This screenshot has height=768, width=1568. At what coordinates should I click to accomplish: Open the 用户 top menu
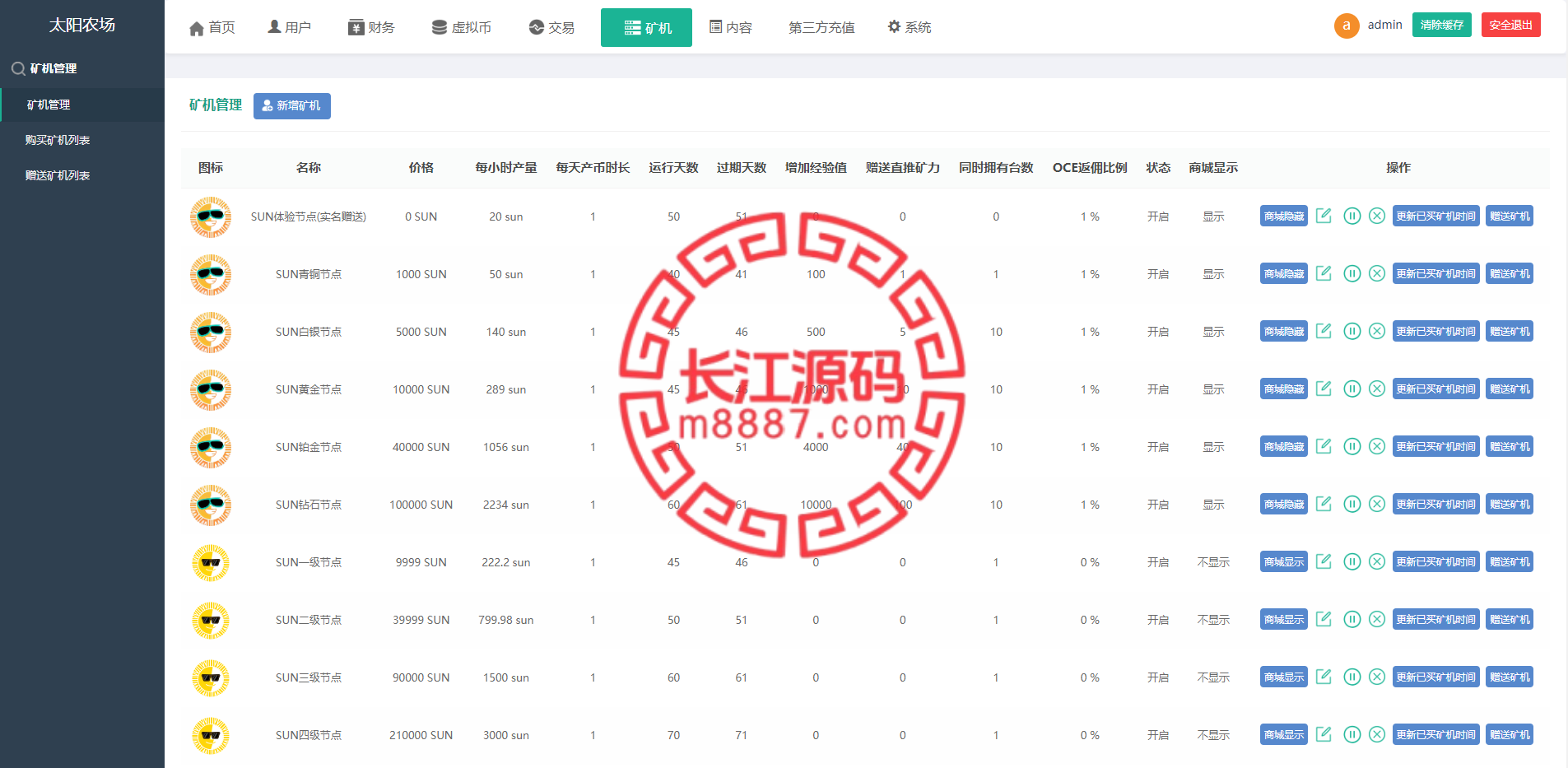pyautogui.click(x=290, y=27)
